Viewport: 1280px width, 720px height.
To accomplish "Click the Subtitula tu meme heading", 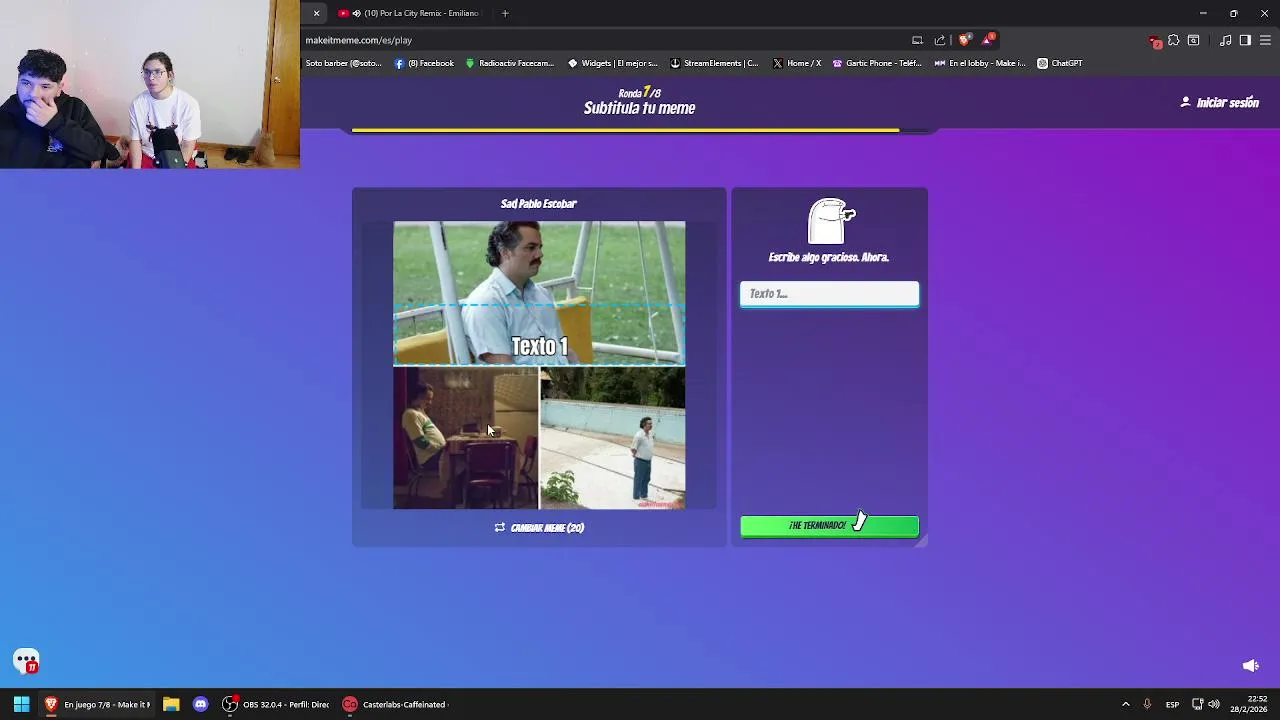I will tap(639, 108).
